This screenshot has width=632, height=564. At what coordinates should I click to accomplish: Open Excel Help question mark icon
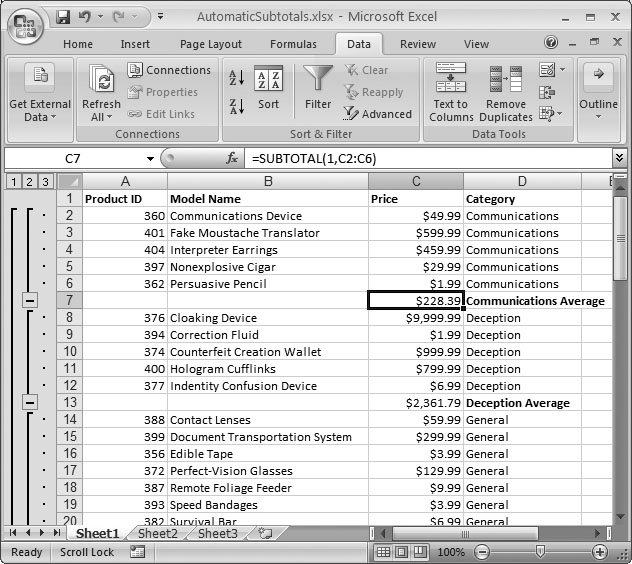pyautogui.click(x=551, y=42)
